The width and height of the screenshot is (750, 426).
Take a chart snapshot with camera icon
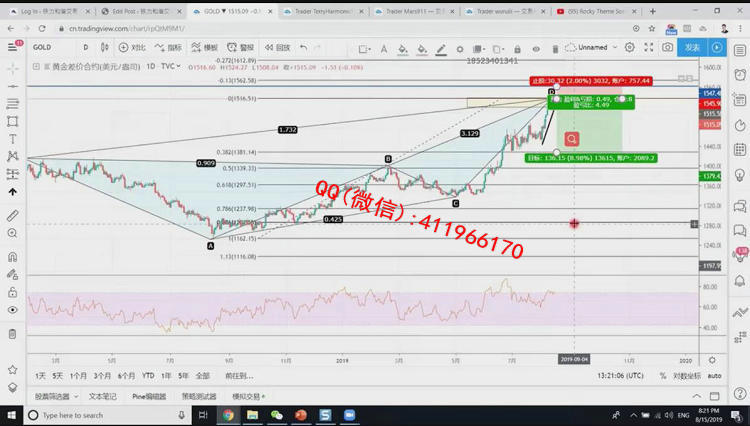point(667,47)
